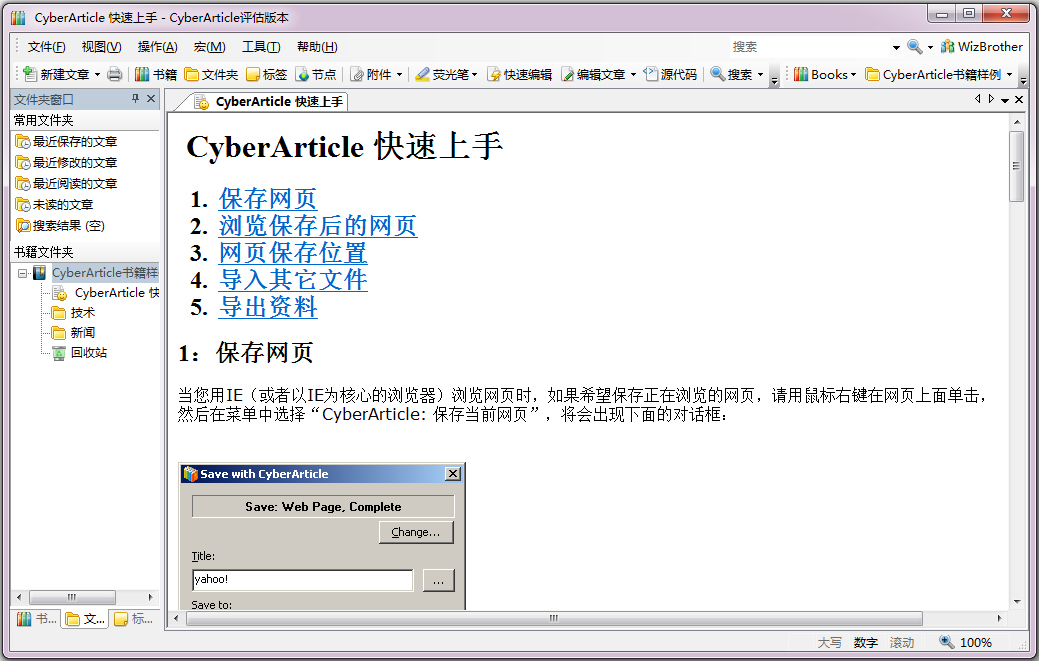
Task: Open the Books dropdown arrow
Action: pyautogui.click(x=853, y=74)
